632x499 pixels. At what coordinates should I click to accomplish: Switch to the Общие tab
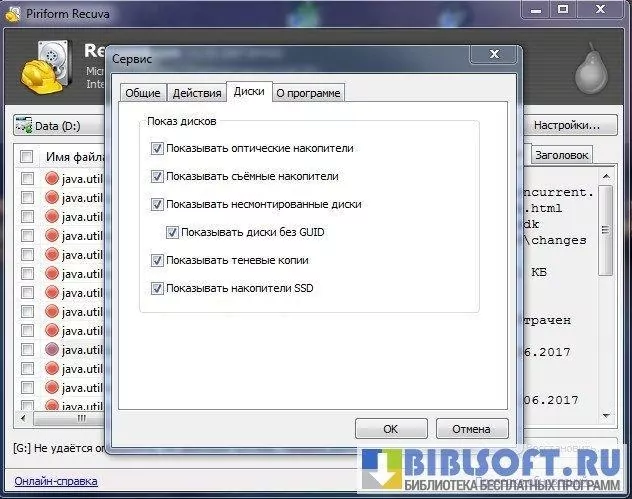point(141,93)
